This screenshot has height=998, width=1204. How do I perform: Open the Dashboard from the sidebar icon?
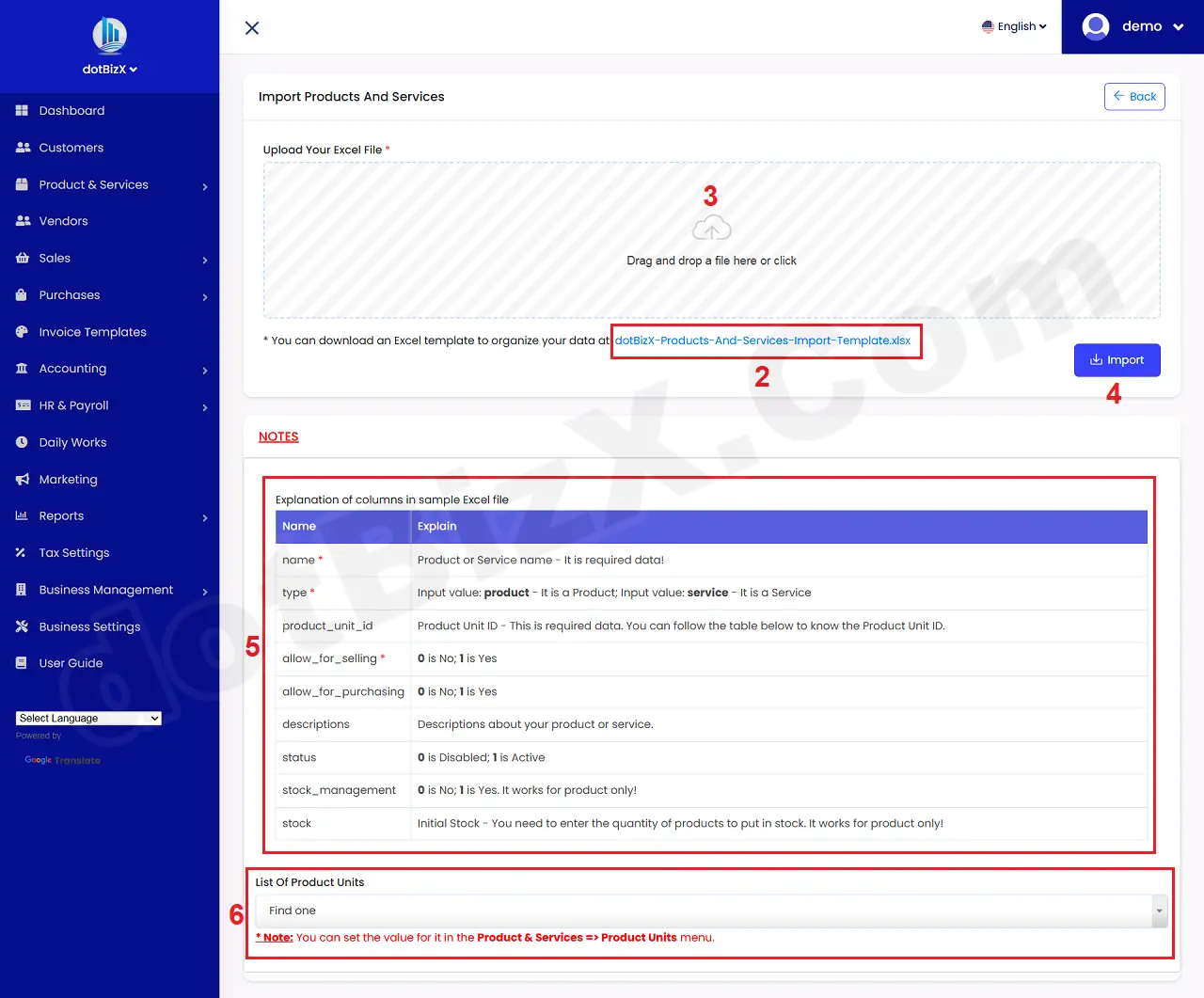21,110
